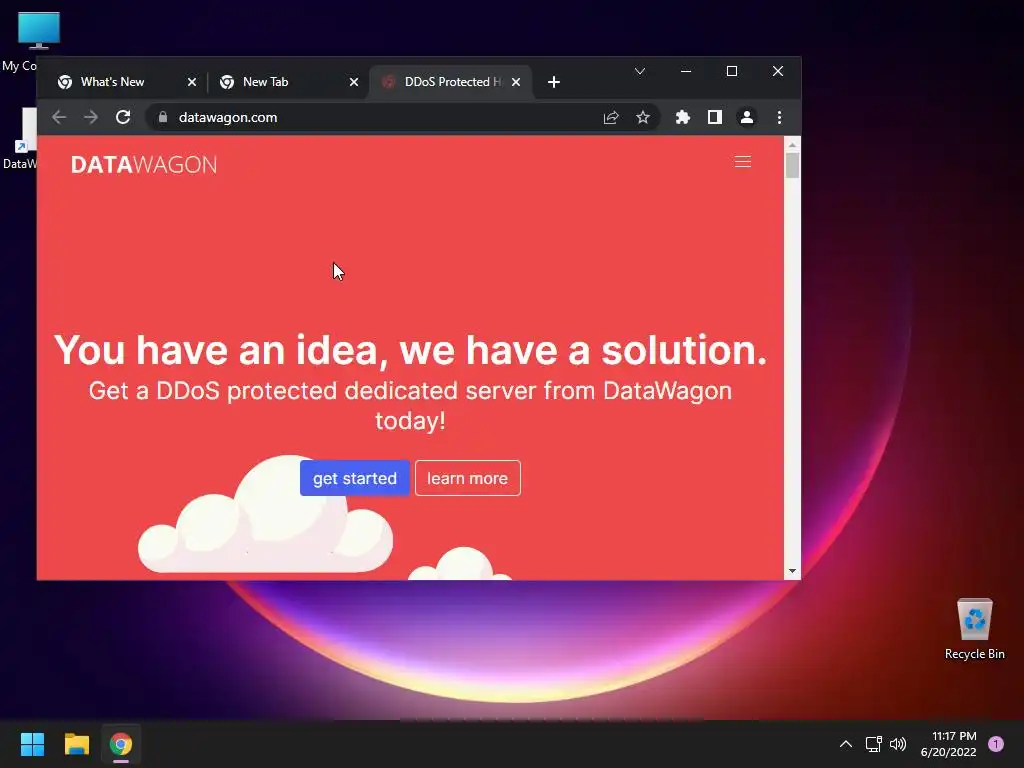Click the share this page icon
The image size is (1024, 768).
pyautogui.click(x=611, y=118)
